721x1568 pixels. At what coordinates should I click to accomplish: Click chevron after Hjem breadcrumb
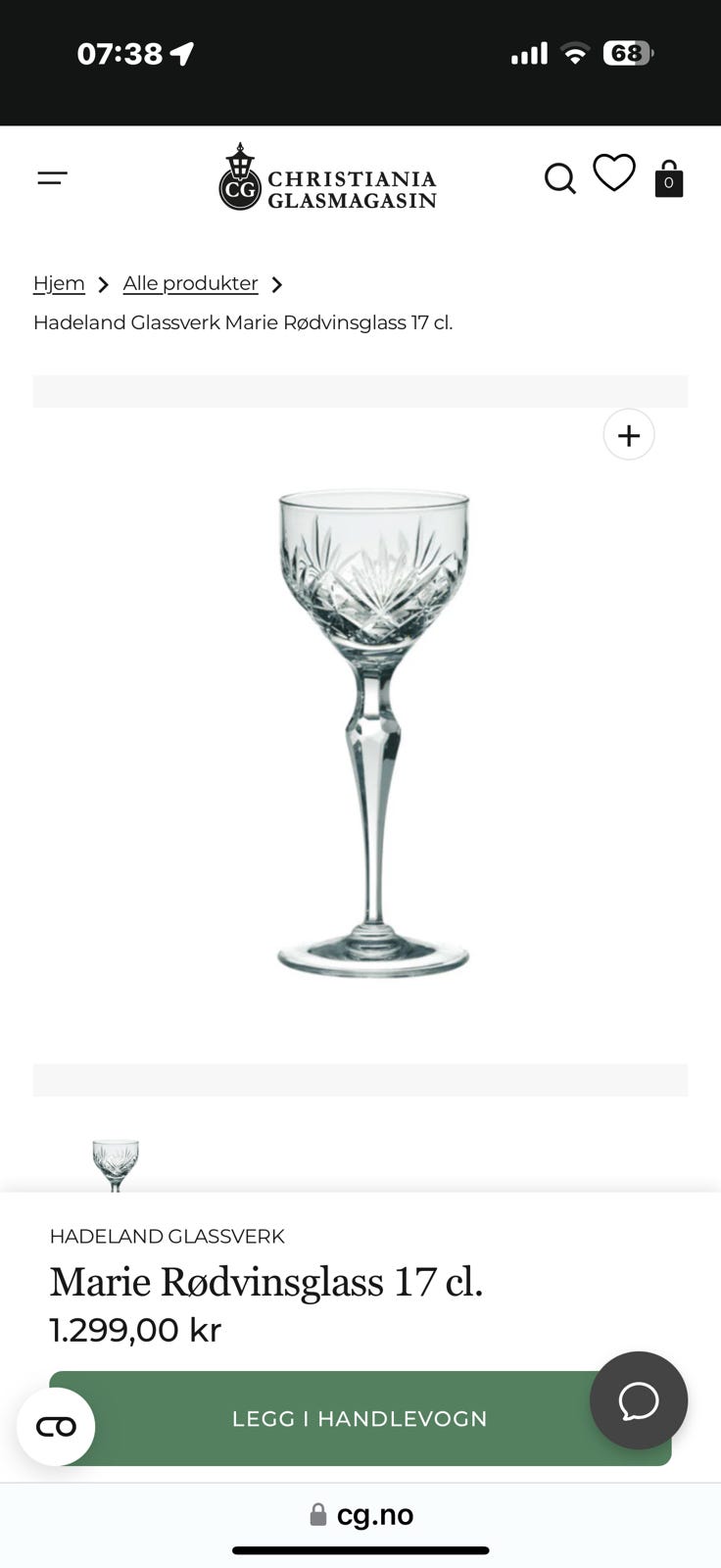[x=103, y=284]
